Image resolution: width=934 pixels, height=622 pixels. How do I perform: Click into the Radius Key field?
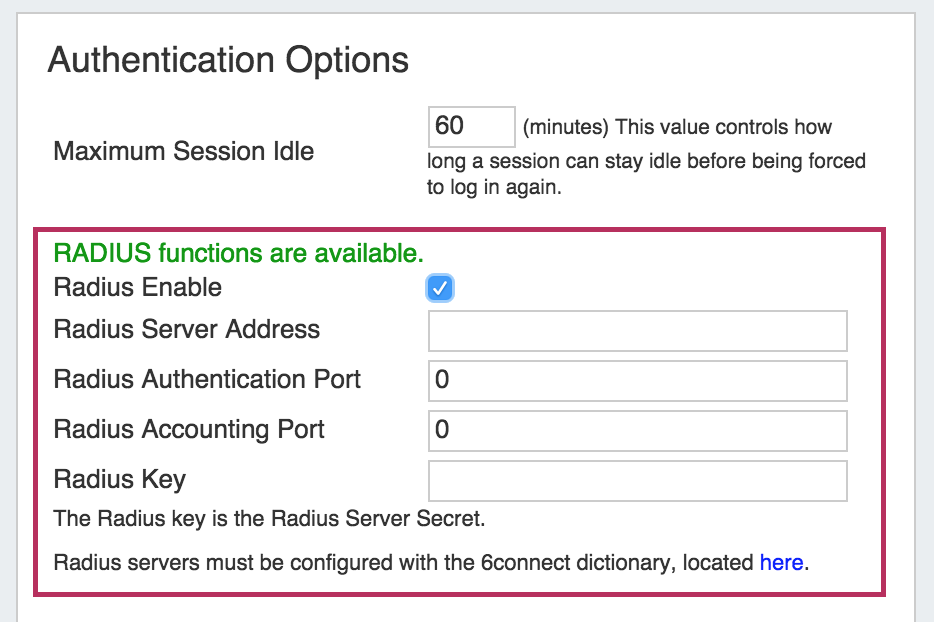[637, 481]
